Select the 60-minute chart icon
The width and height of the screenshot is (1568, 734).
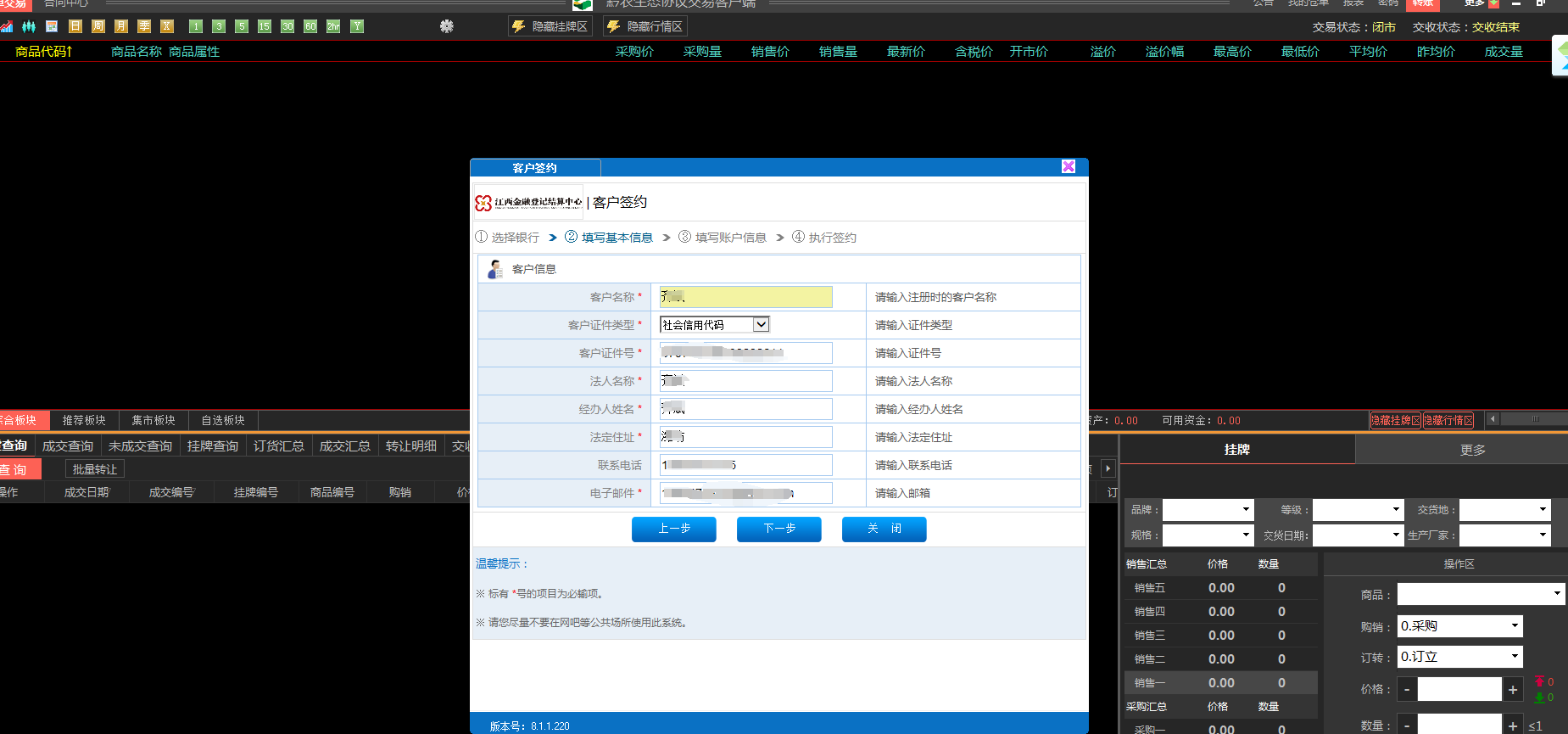[310, 26]
